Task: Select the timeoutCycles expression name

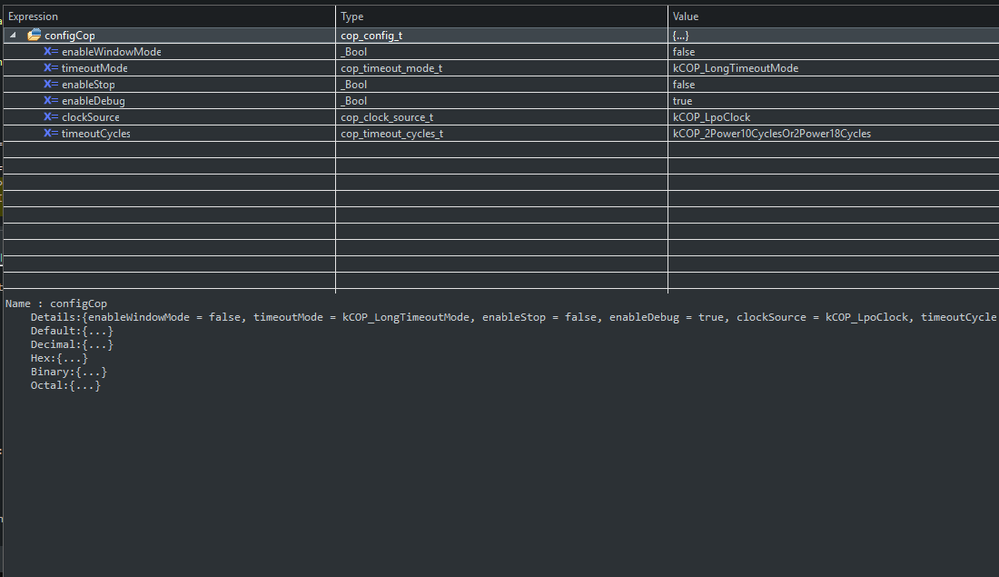Action: coord(96,133)
